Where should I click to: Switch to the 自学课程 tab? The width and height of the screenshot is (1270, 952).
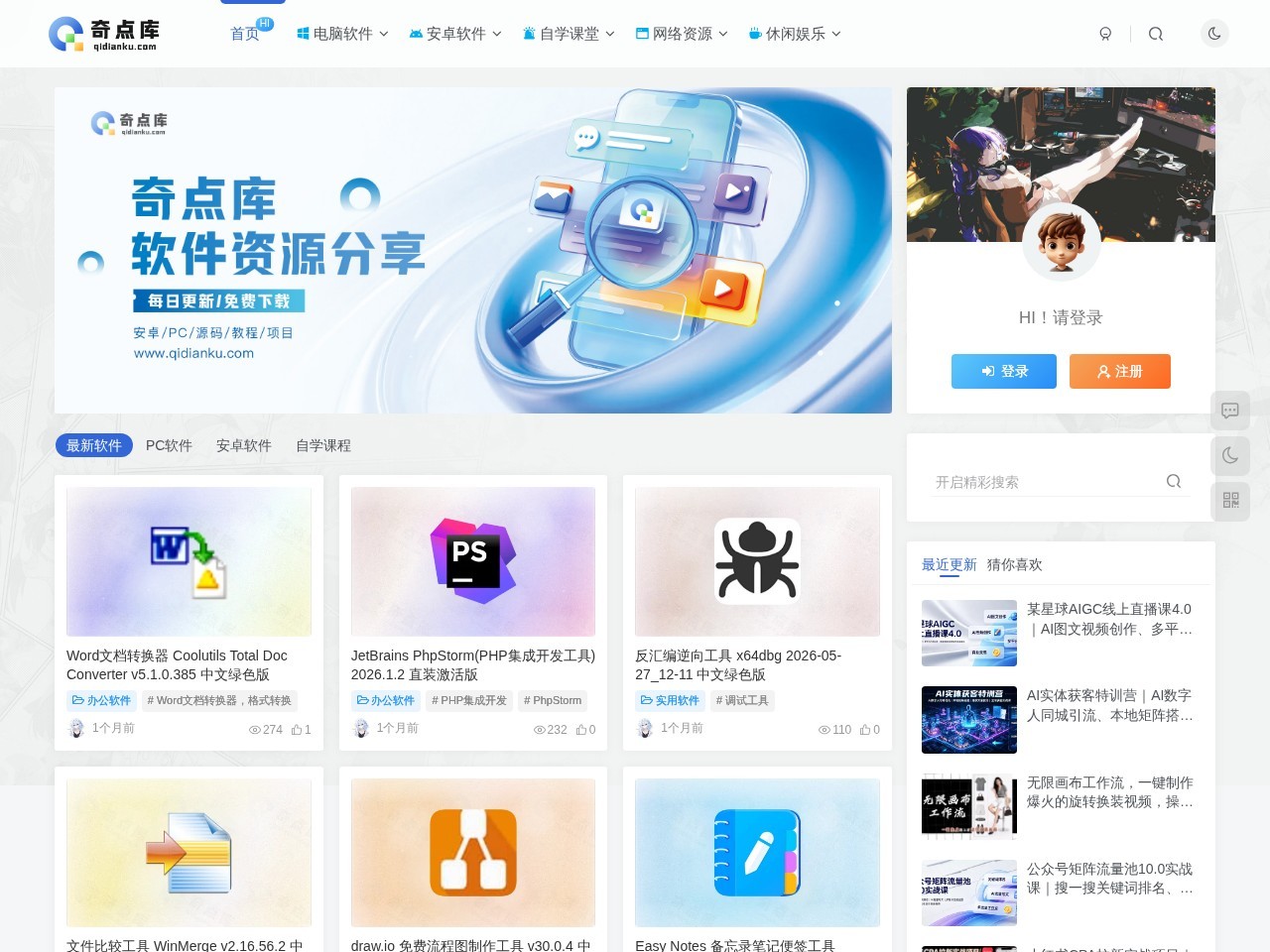click(323, 445)
